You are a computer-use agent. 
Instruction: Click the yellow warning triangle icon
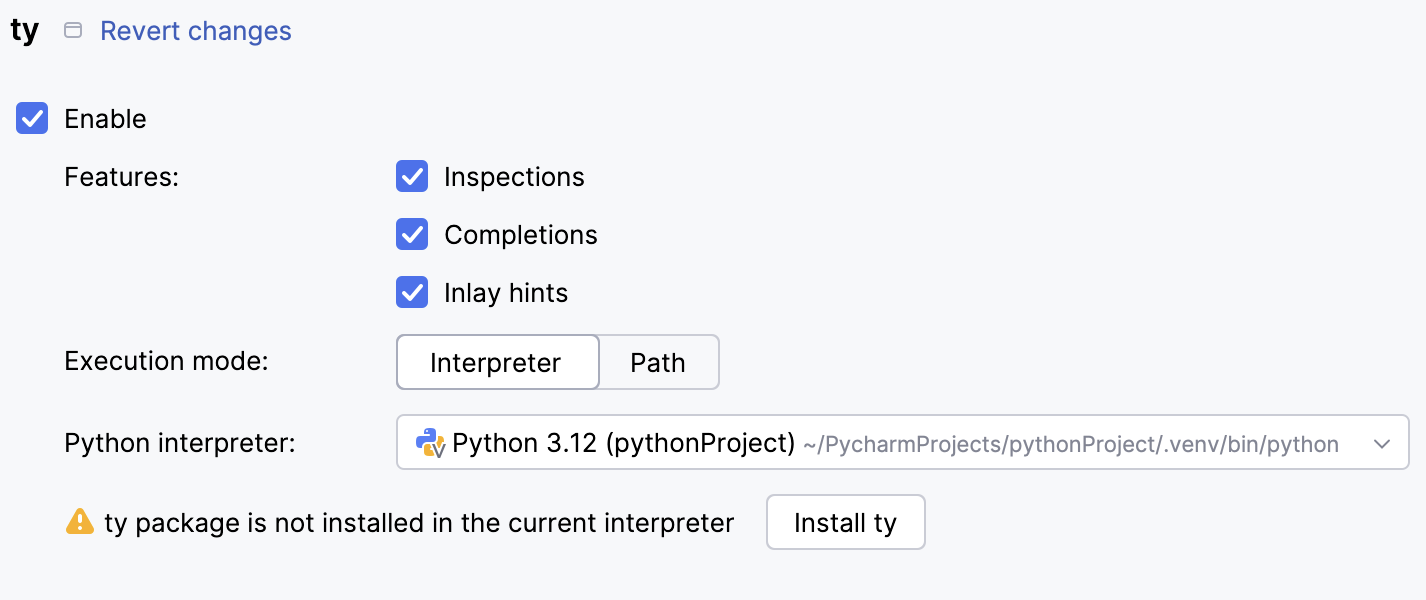[80, 522]
